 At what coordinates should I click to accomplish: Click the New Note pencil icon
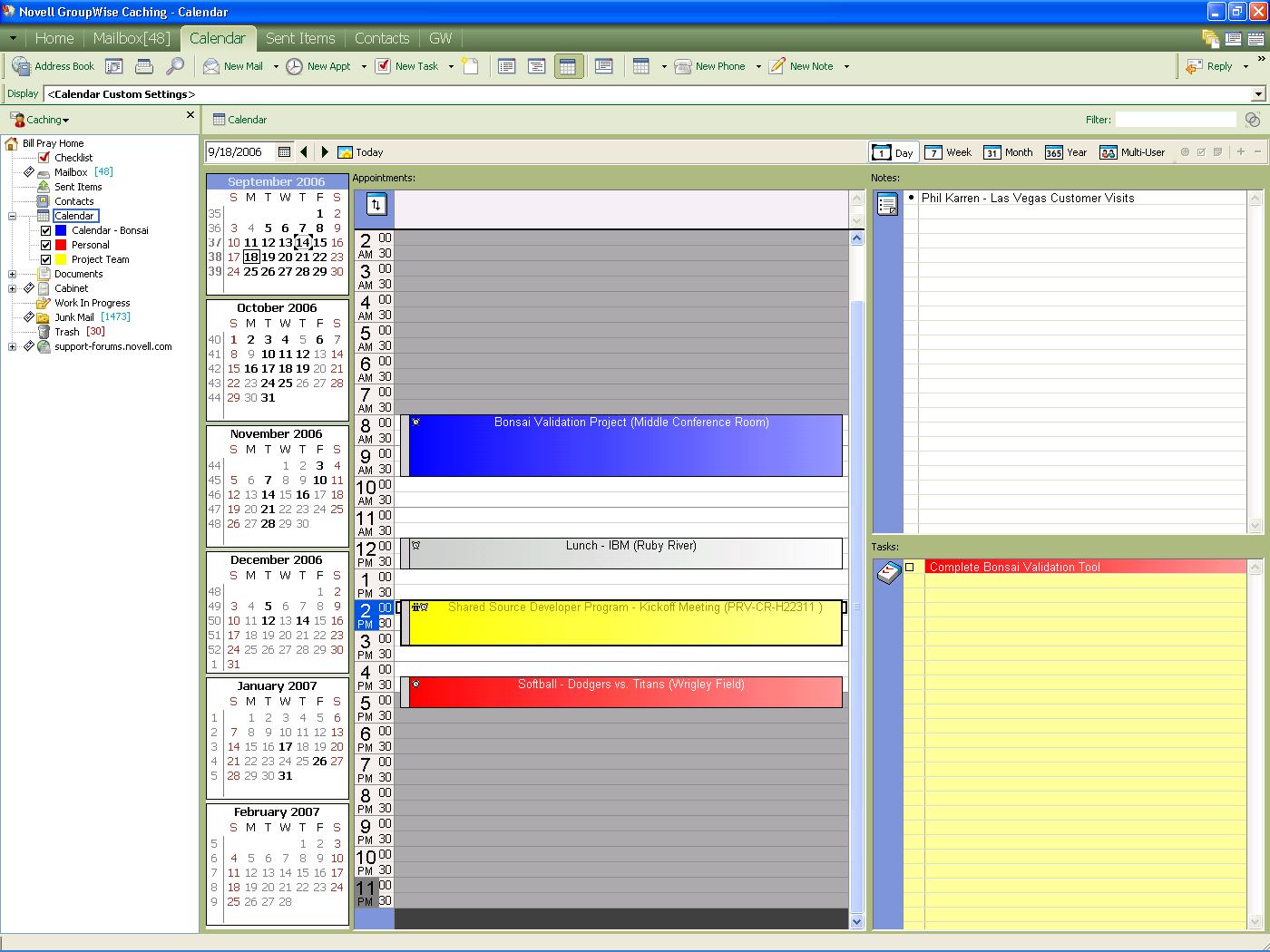point(777,66)
